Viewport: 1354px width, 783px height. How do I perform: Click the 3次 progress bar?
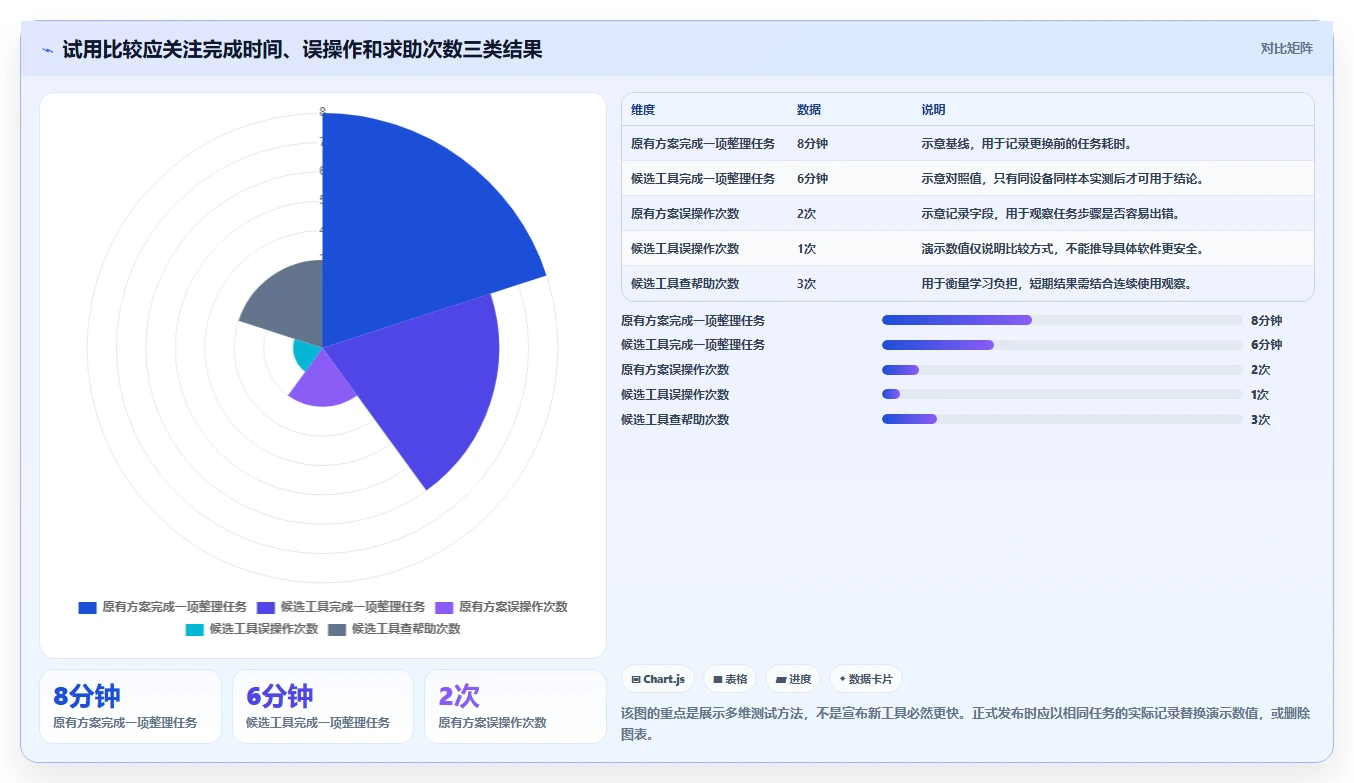1062,419
